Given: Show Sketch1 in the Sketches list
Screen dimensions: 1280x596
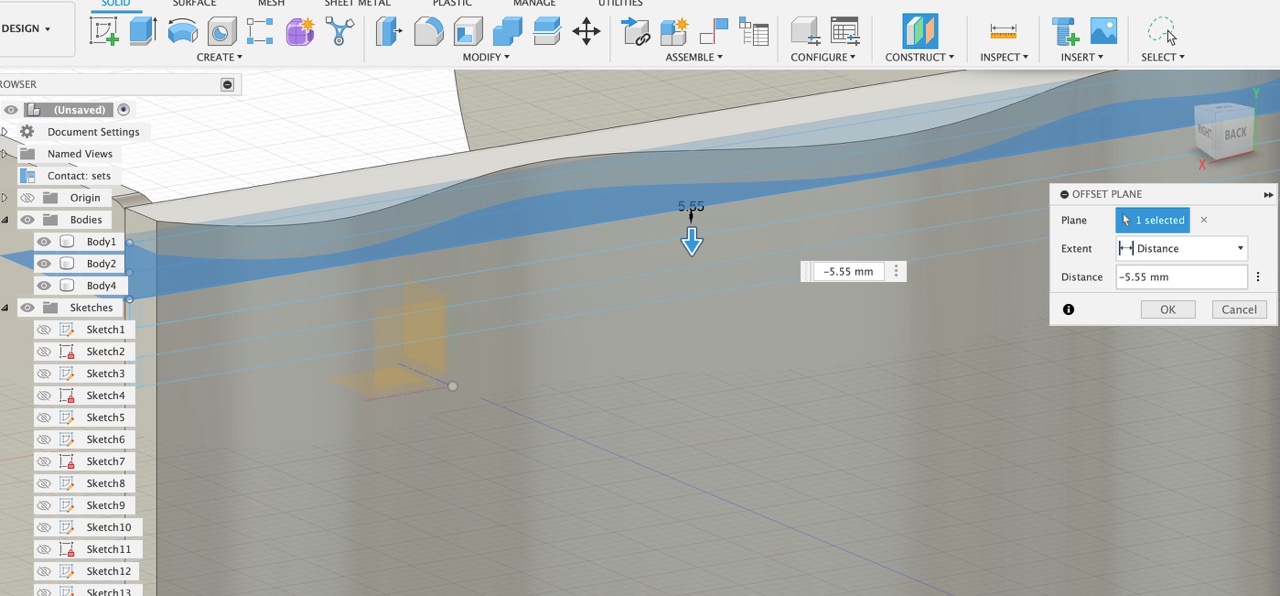Looking at the screenshot, I should 43,329.
